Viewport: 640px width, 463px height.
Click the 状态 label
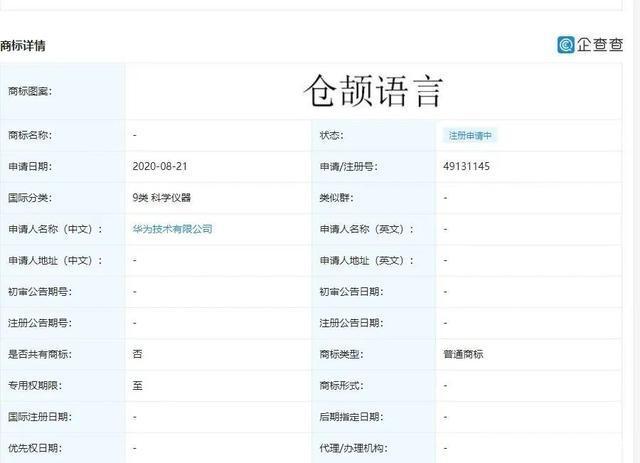pyautogui.click(x=331, y=135)
